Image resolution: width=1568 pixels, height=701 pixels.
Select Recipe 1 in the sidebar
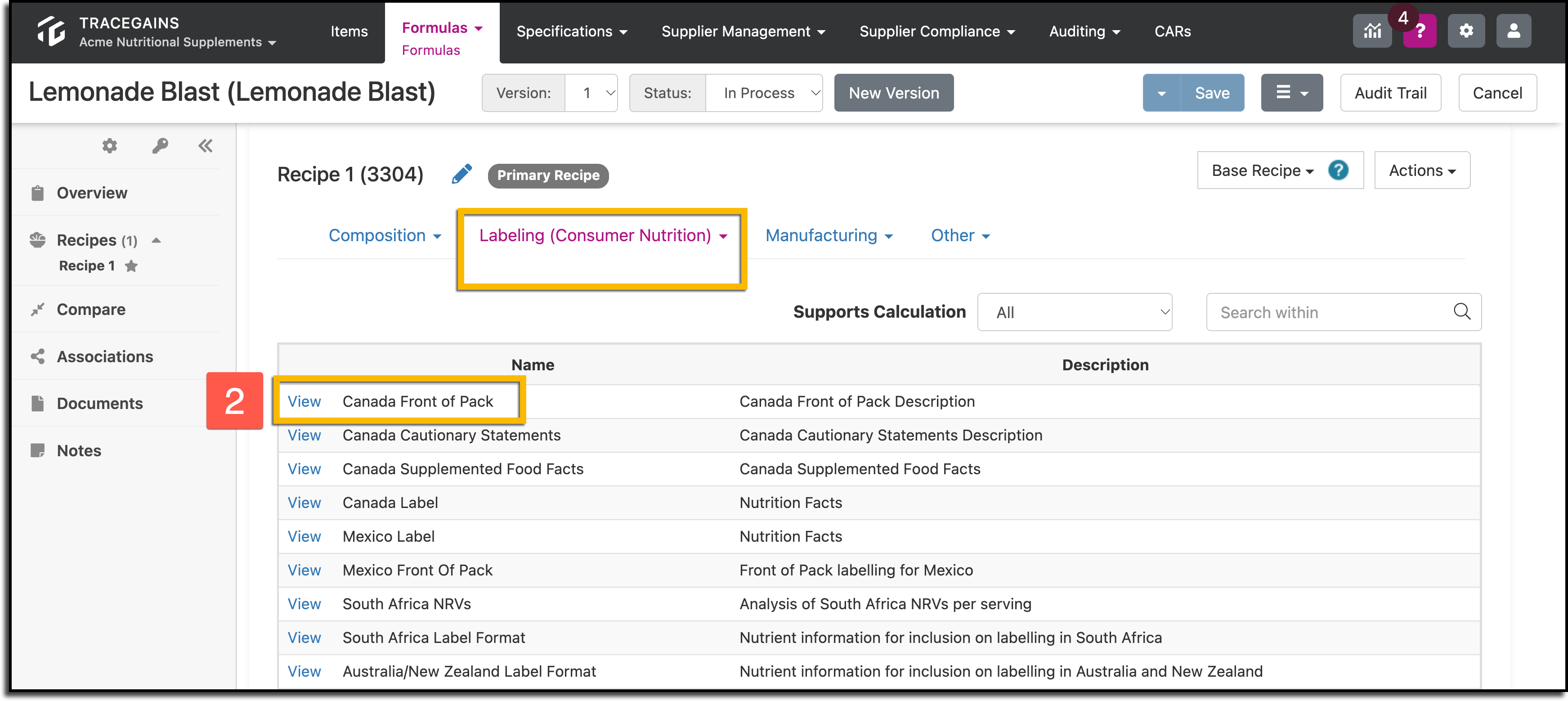click(86, 265)
